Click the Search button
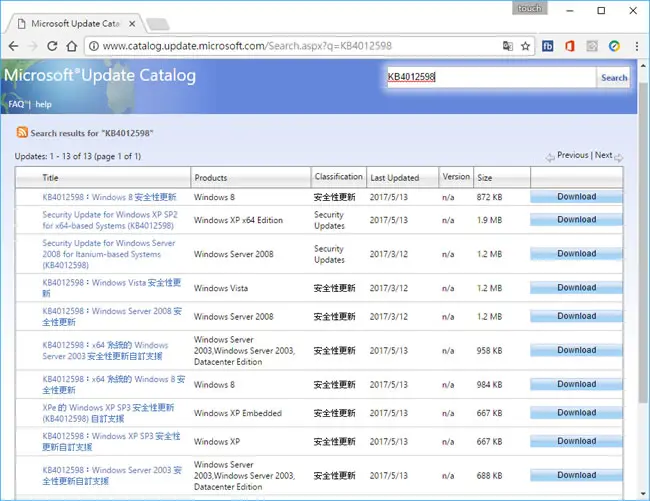Screen dimensions: 650x501 614,77
